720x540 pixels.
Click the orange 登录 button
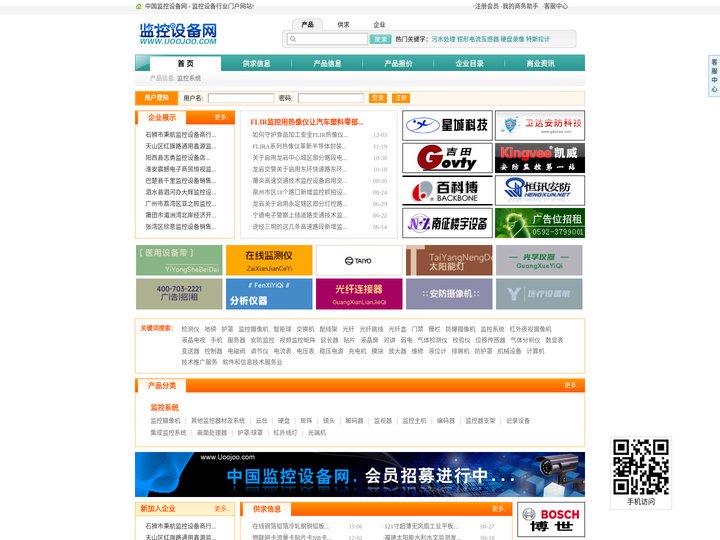pyautogui.click(x=378, y=98)
